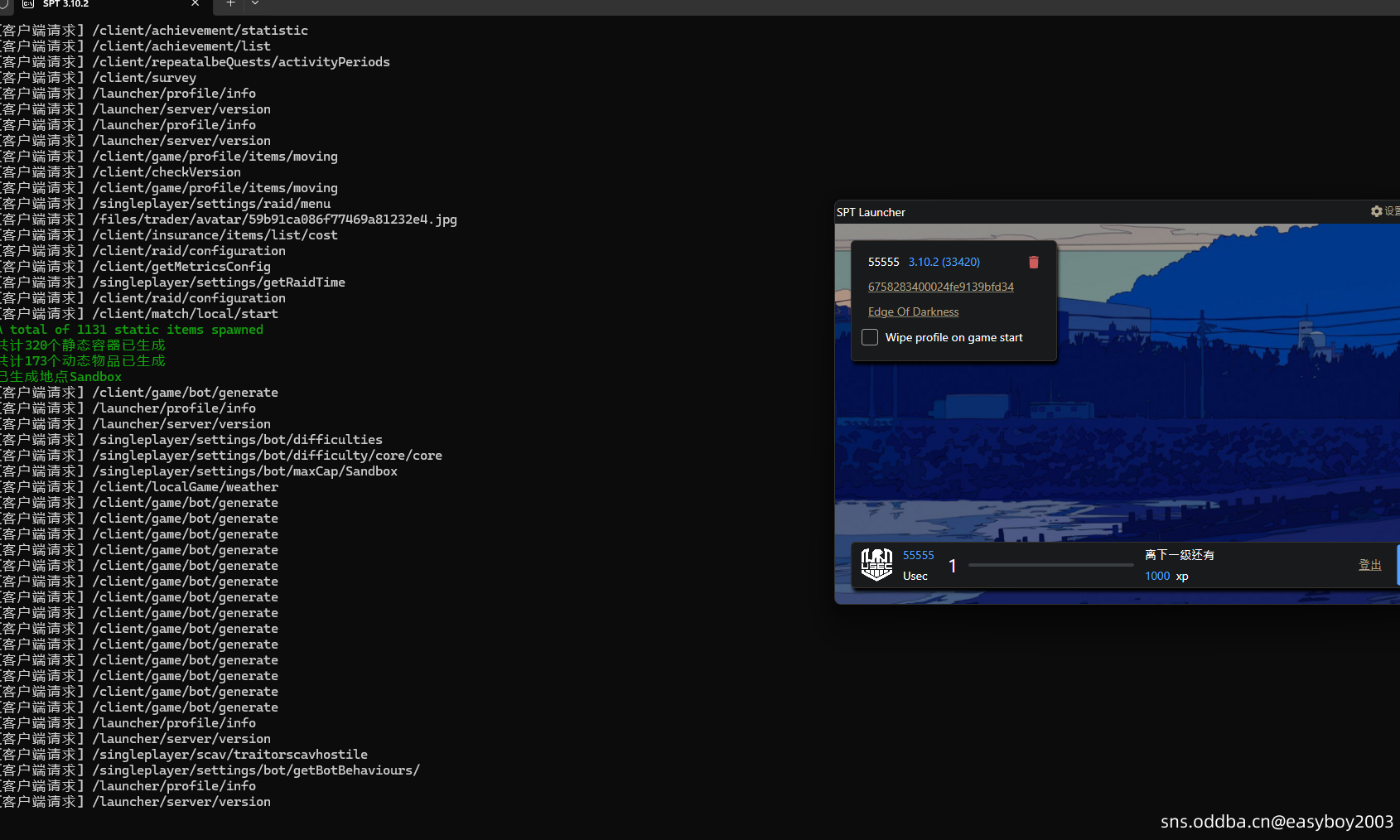This screenshot has width=1400, height=840.
Task: Click the SPT Launcher window title
Action: pyautogui.click(x=871, y=212)
